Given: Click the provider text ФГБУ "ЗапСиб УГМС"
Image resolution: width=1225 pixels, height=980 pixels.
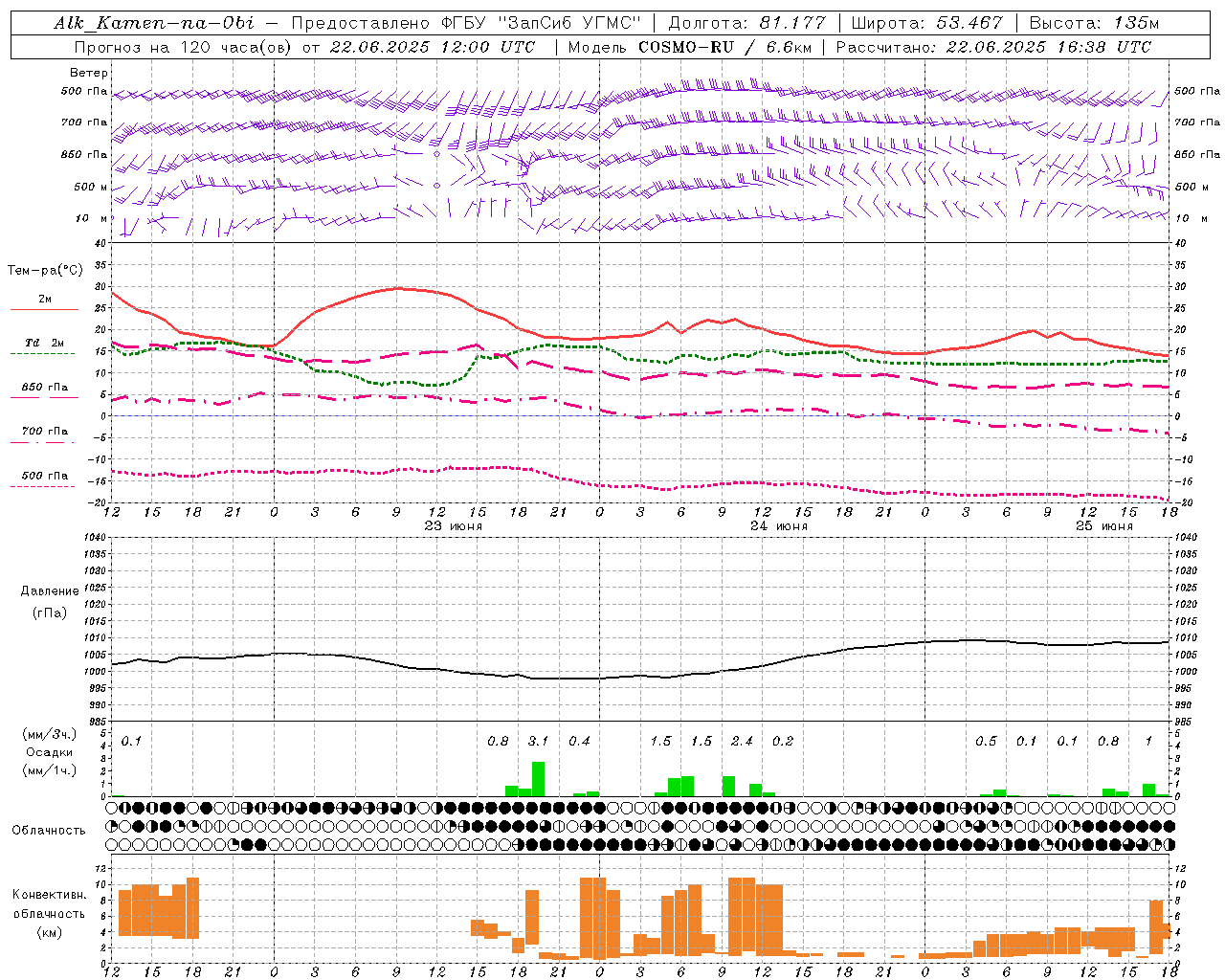Looking at the screenshot, I should (542, 23).
